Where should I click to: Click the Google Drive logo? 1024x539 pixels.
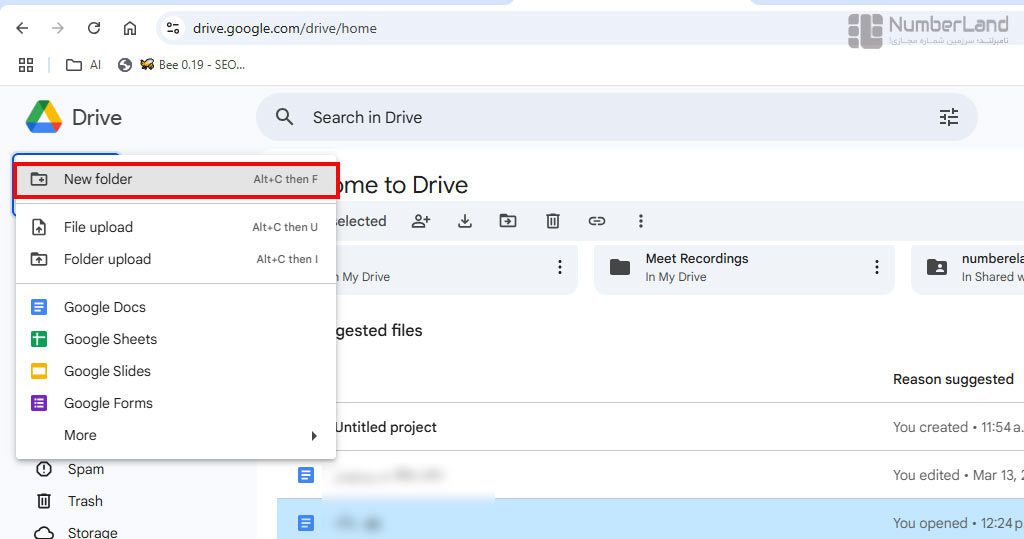pyautogui.click(x=44, y=118)
